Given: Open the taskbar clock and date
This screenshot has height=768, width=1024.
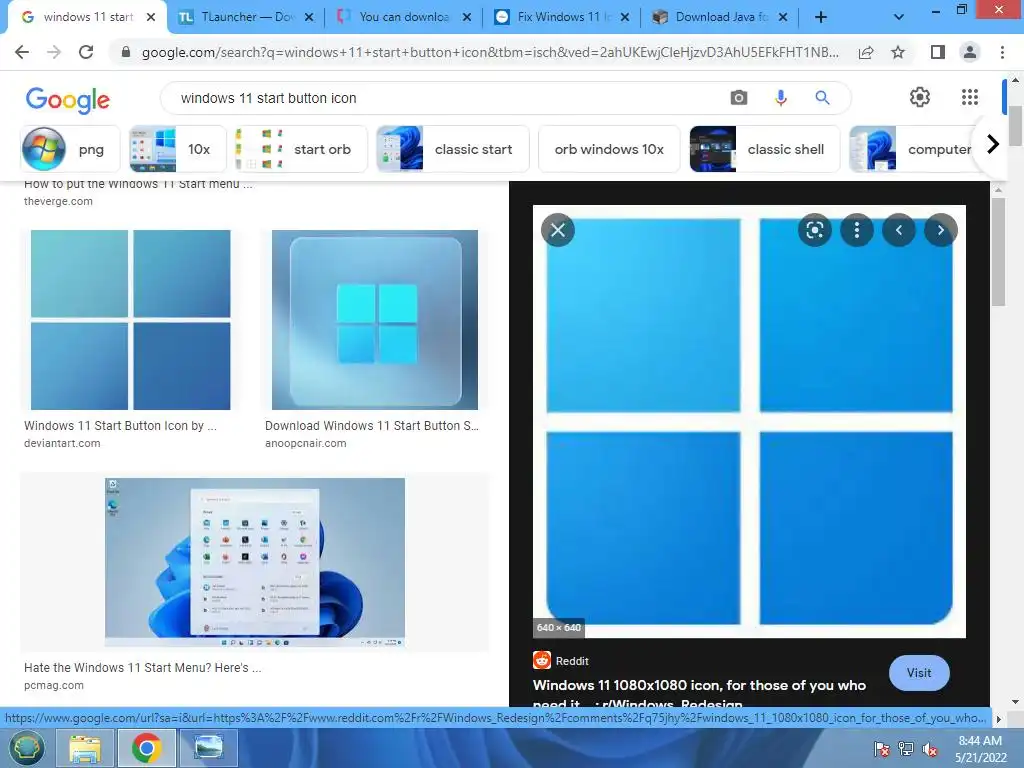Looking at the screenshot, I should [x=980, y=749].
